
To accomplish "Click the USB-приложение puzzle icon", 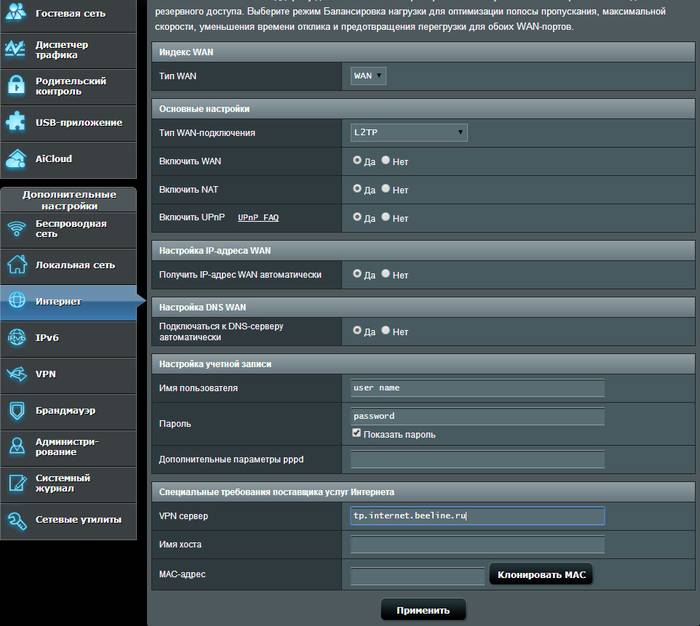I will 16,122.
